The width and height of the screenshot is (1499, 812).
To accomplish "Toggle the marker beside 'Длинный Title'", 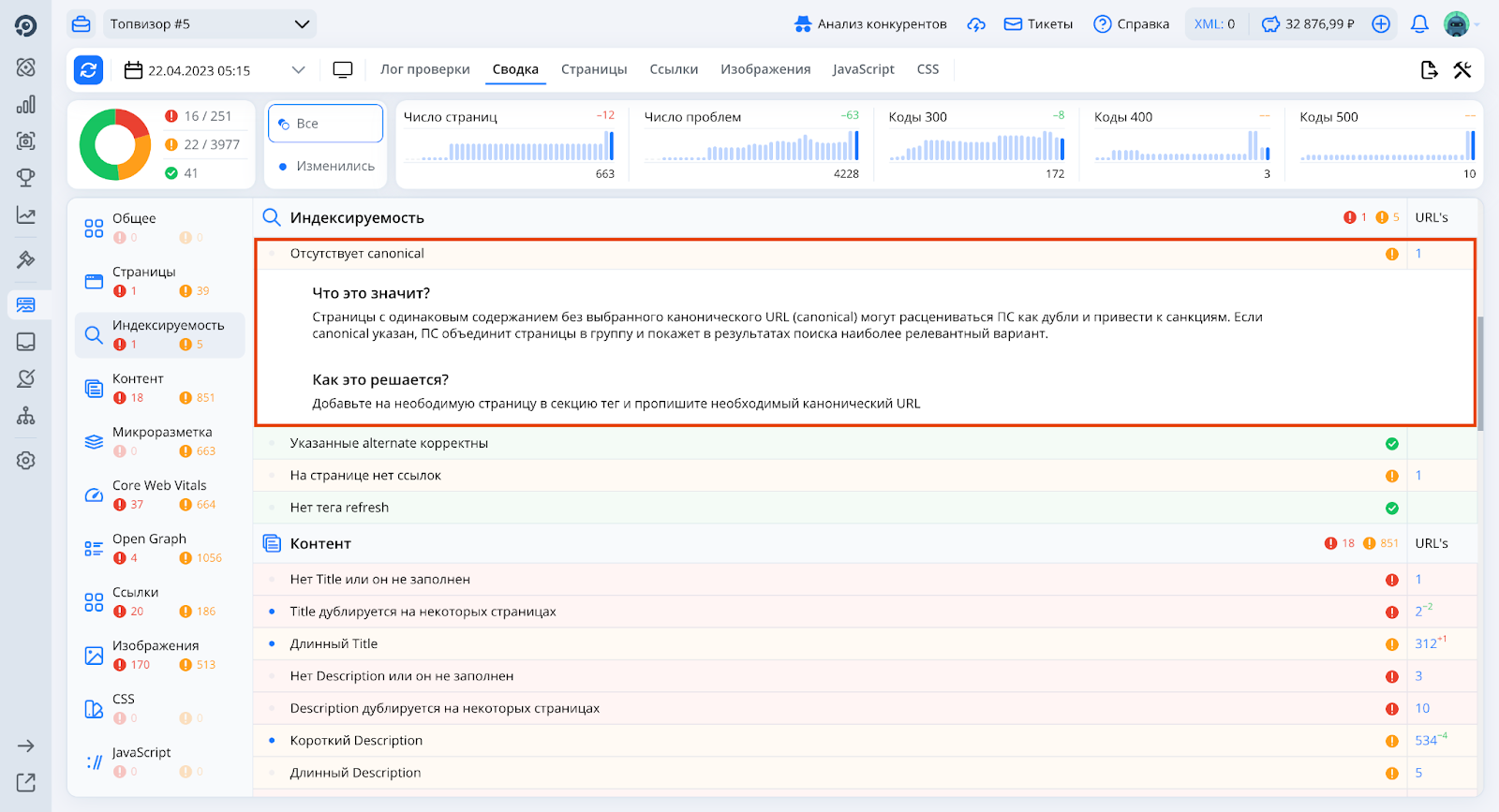I will [273, 644].
